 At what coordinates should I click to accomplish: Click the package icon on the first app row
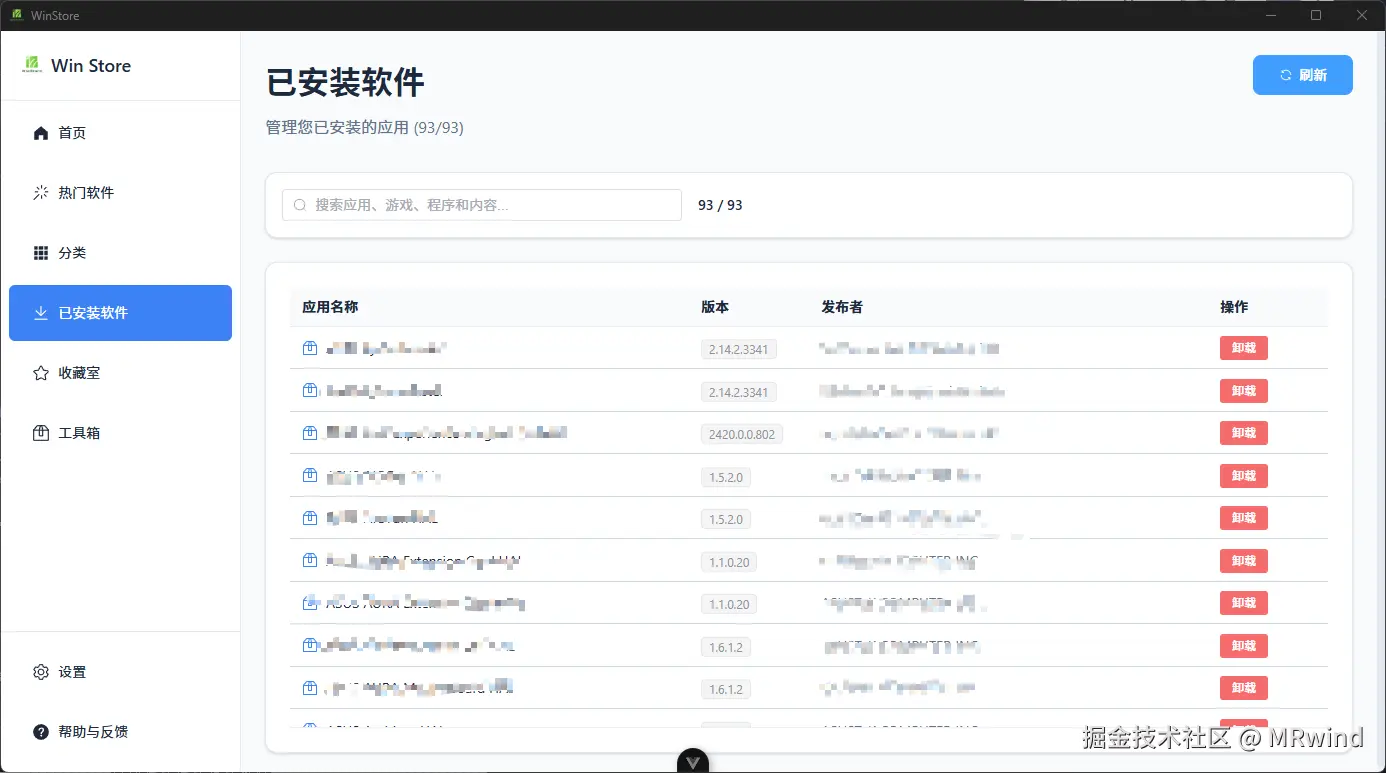click(309, 348)
